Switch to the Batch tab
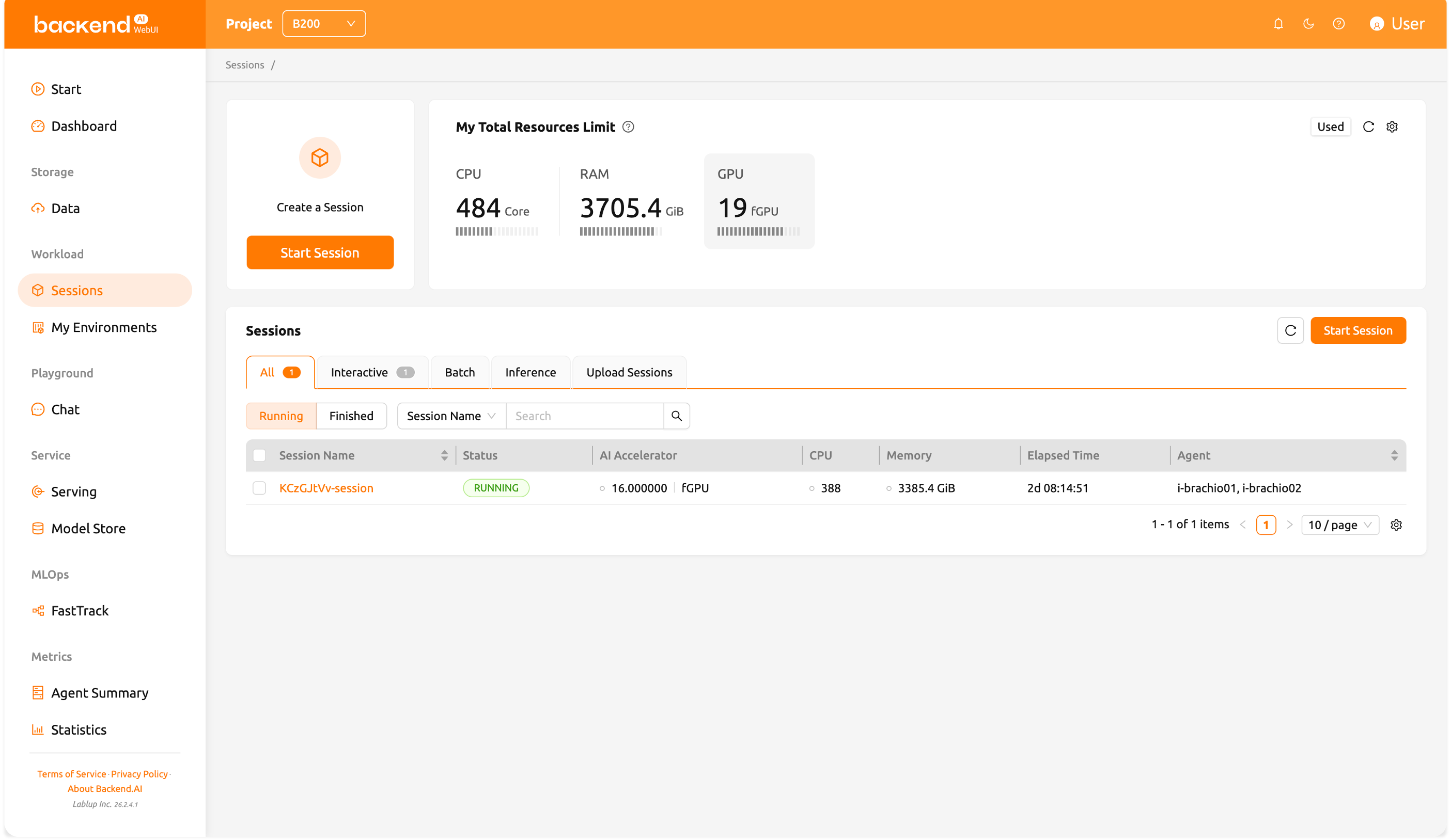Image resolution: width=1451 pixels, height=840 pixels. tap(460, 372)
